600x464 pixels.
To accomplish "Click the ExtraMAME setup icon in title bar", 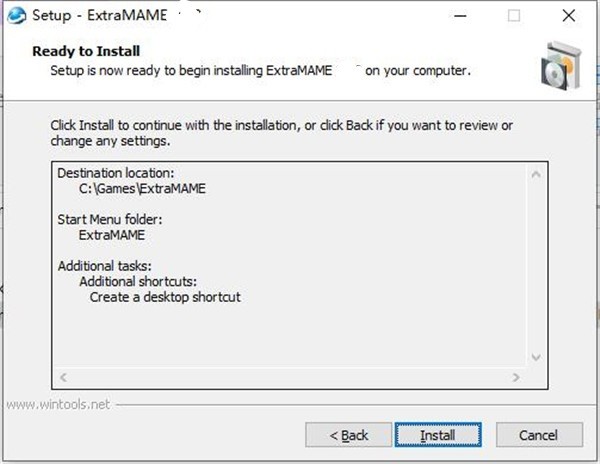I will [16, 16].
